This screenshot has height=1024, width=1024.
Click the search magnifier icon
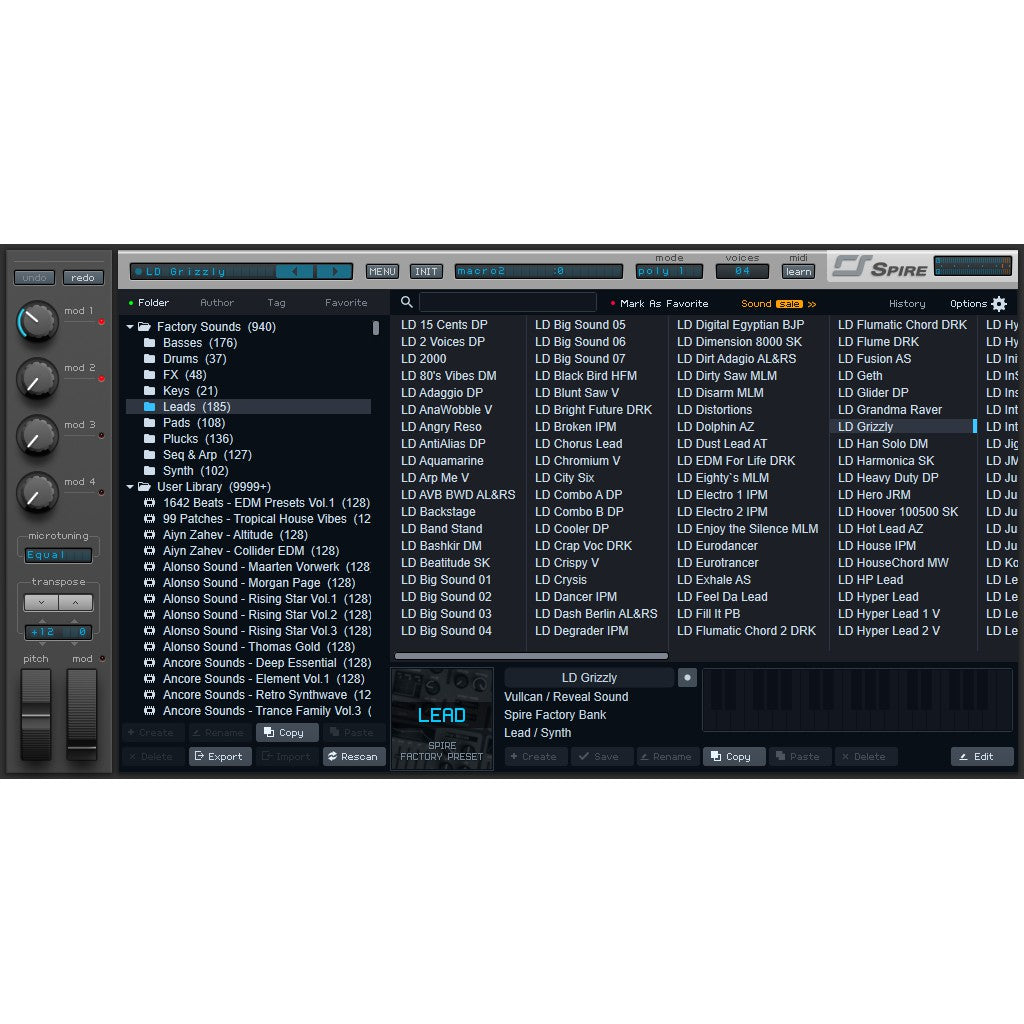pyautogui.click(x=405, y=301)
